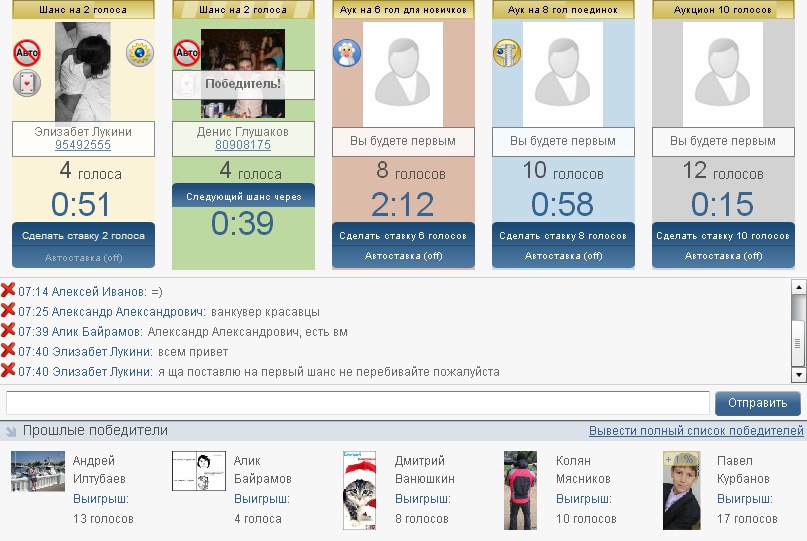Toggle Автоставка (off) on the 10-голосов auction
This screenshot has height=541, width=807.
tap(724, 256)
